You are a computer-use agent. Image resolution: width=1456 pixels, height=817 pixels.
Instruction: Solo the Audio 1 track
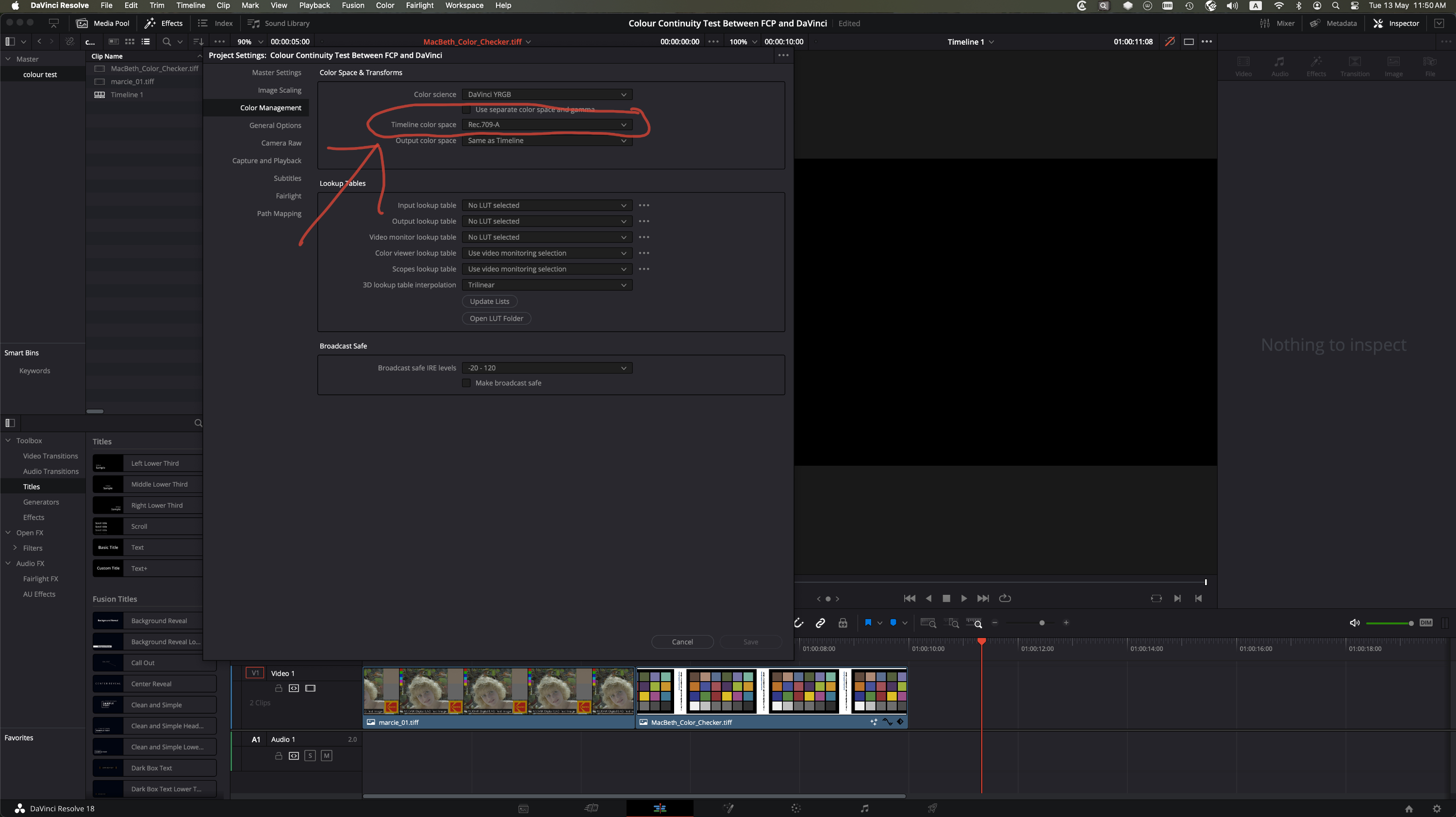pyautogui.click(x=310, y=755)
